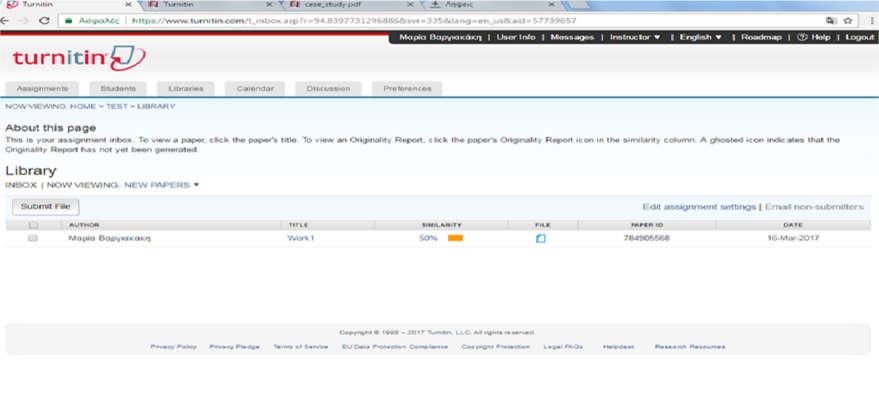879x407 pixels.
Task: Open the Chrome three-dot menu
Action: tap(872, 20)
